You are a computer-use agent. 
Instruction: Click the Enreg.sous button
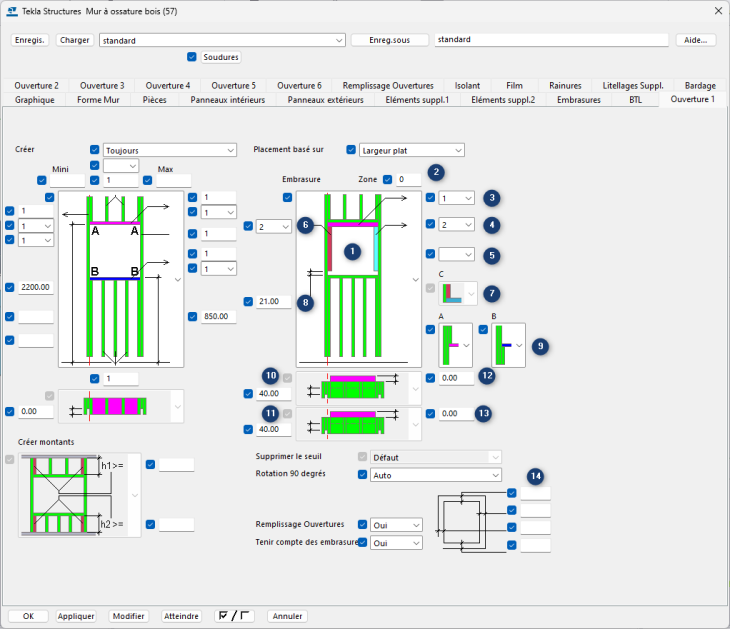(389, 40)
